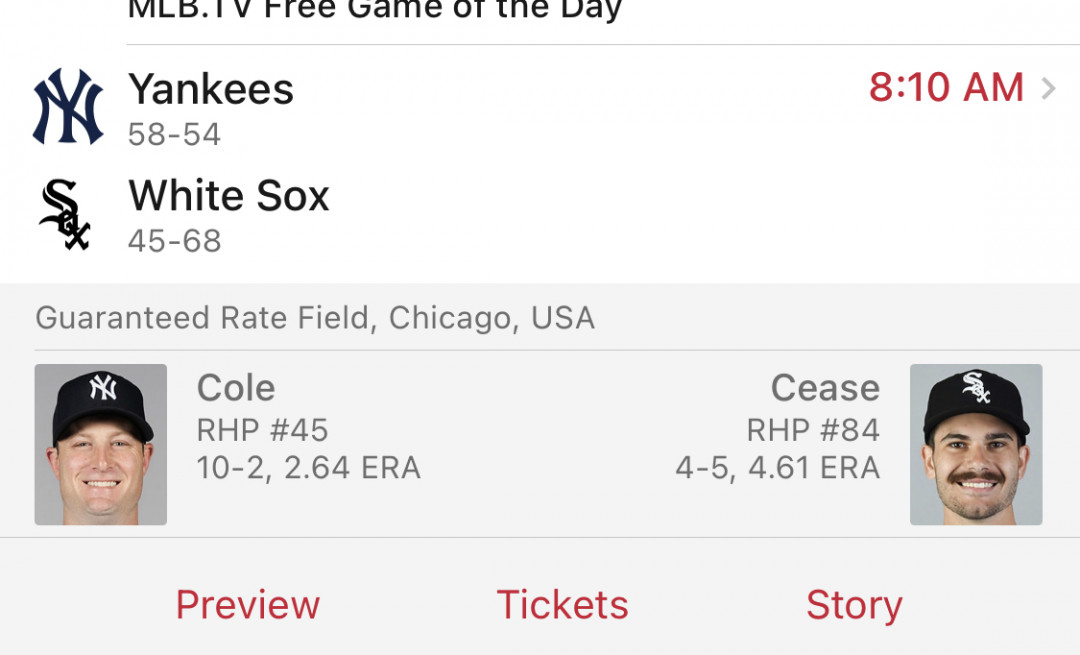Tap the White Sox 45-68 record

tap(174, 241)
